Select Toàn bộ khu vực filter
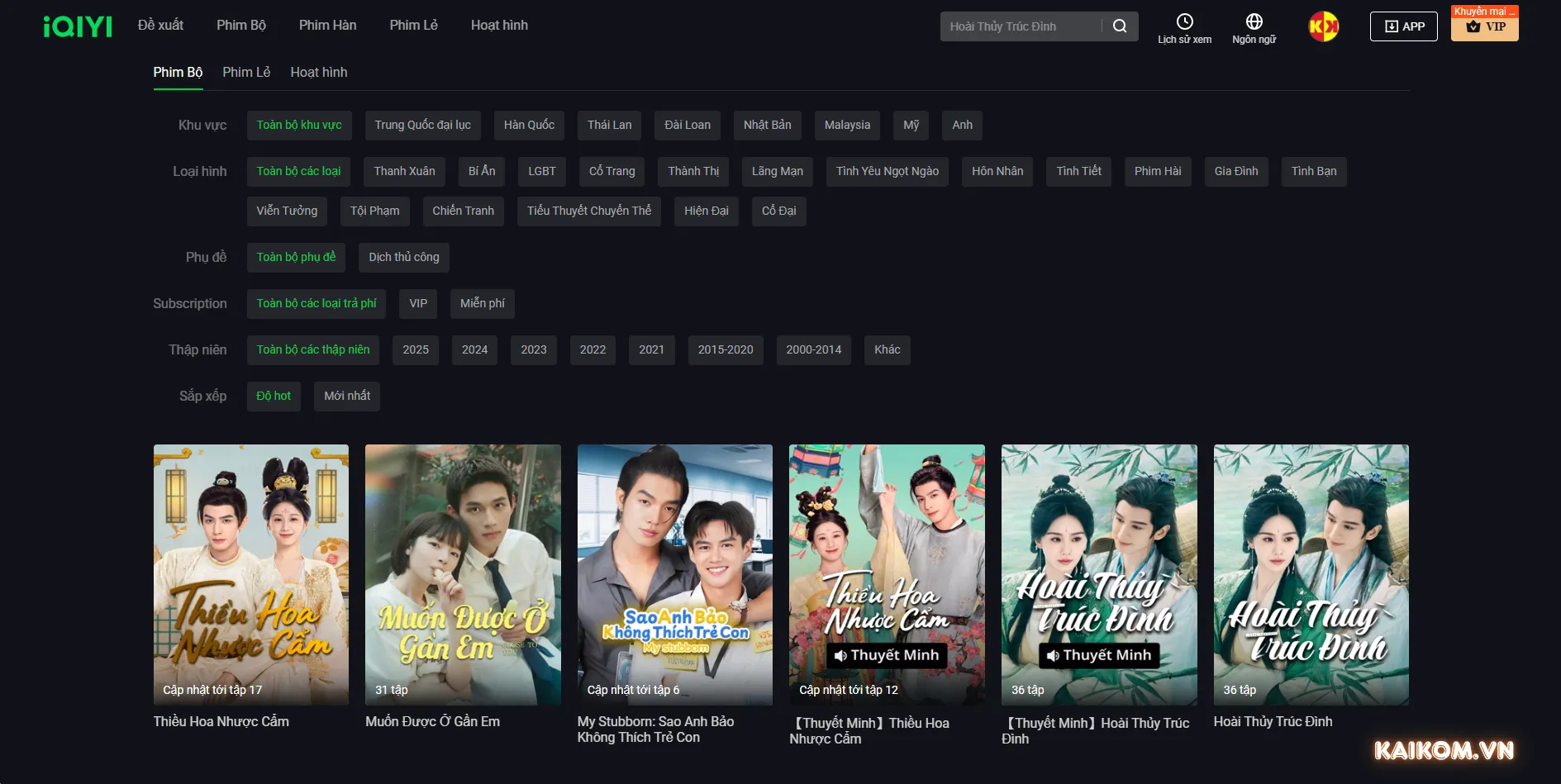 pos(299,126)
